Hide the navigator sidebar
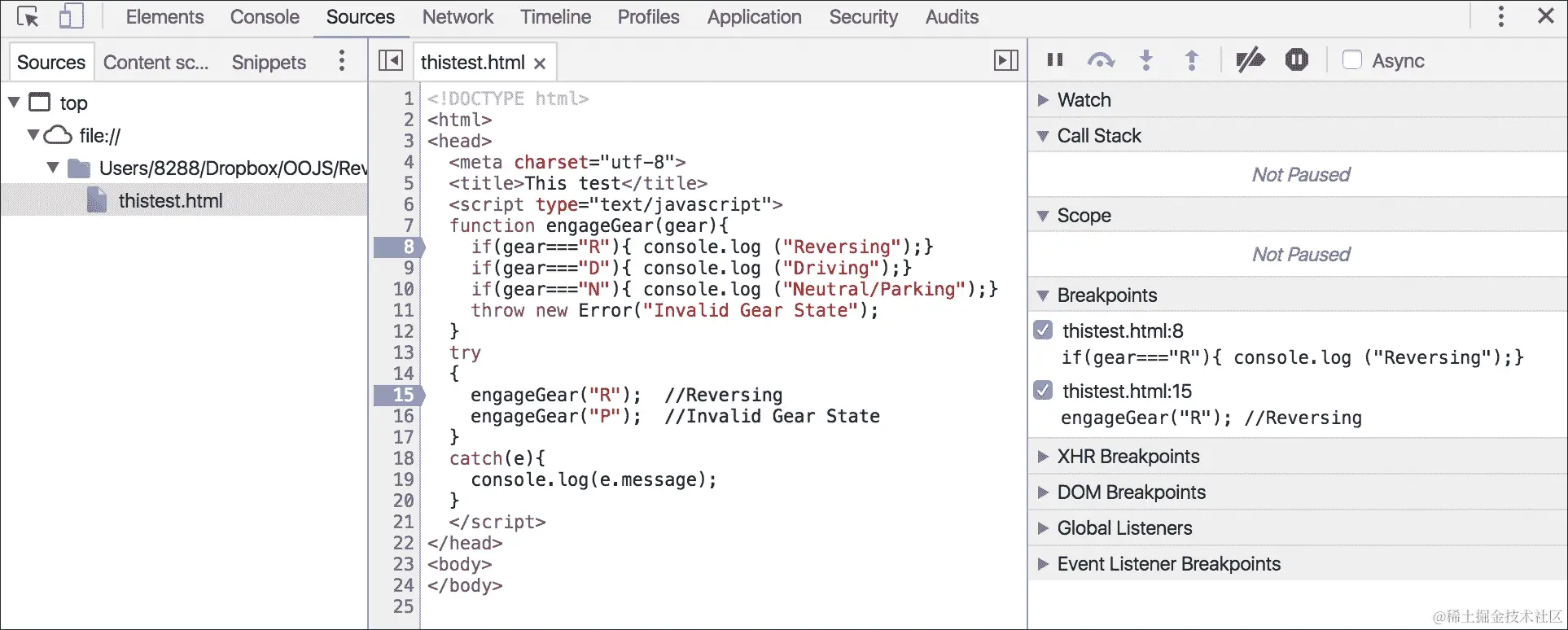 pos(391,61)
